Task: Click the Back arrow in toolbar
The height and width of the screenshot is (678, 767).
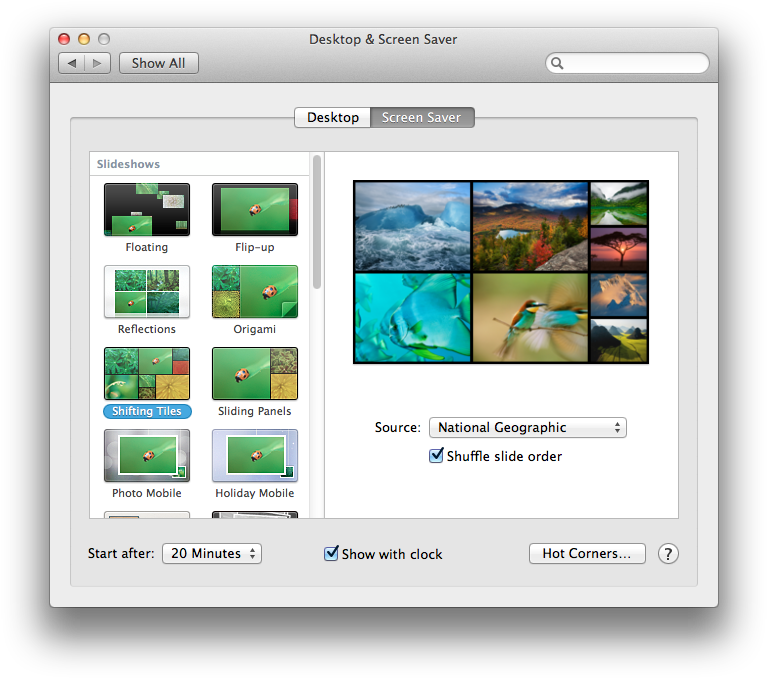Action: (71, 63)
